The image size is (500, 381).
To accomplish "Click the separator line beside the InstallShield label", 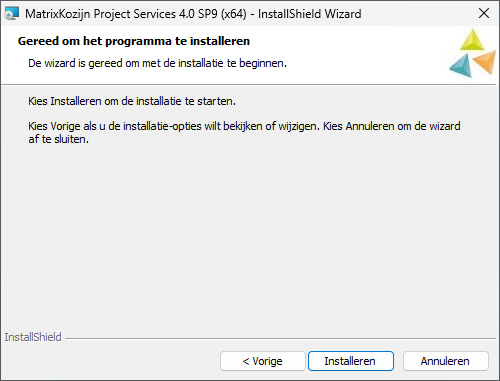I will pyautogui.click(x=280, y=339).
